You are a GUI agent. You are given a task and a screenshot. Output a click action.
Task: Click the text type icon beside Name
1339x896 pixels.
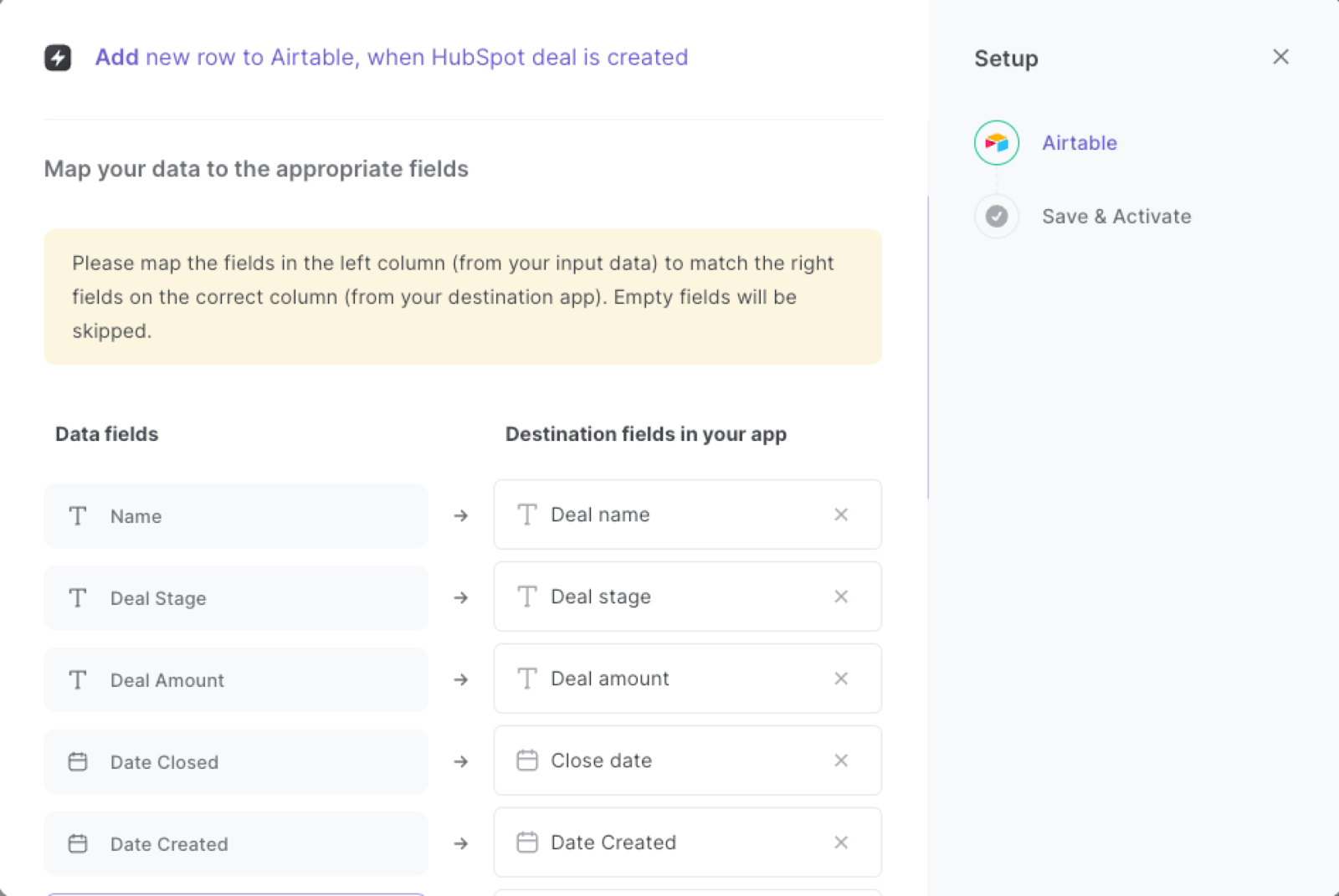(78, 516)
